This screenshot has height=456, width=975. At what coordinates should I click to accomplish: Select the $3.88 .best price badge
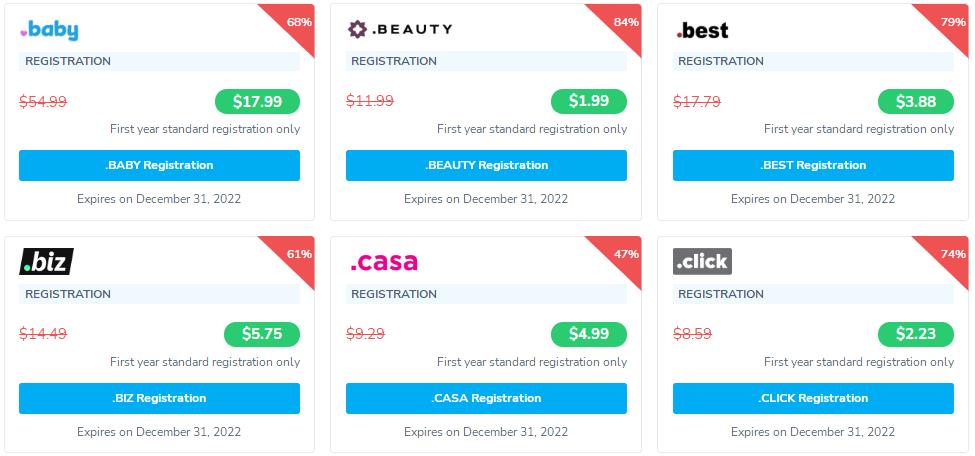coord(915,101)
